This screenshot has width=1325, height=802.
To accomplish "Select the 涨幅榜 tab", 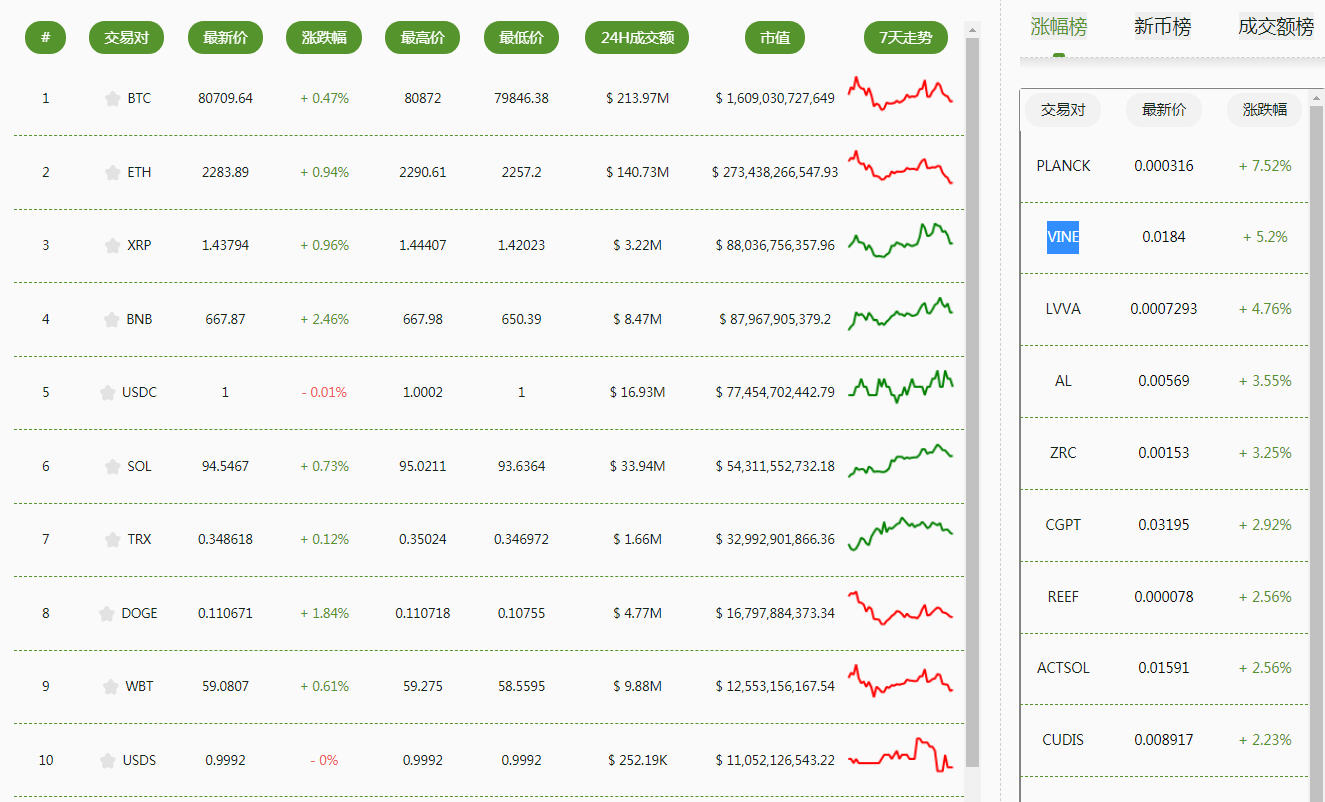I will coord(1059,27).
